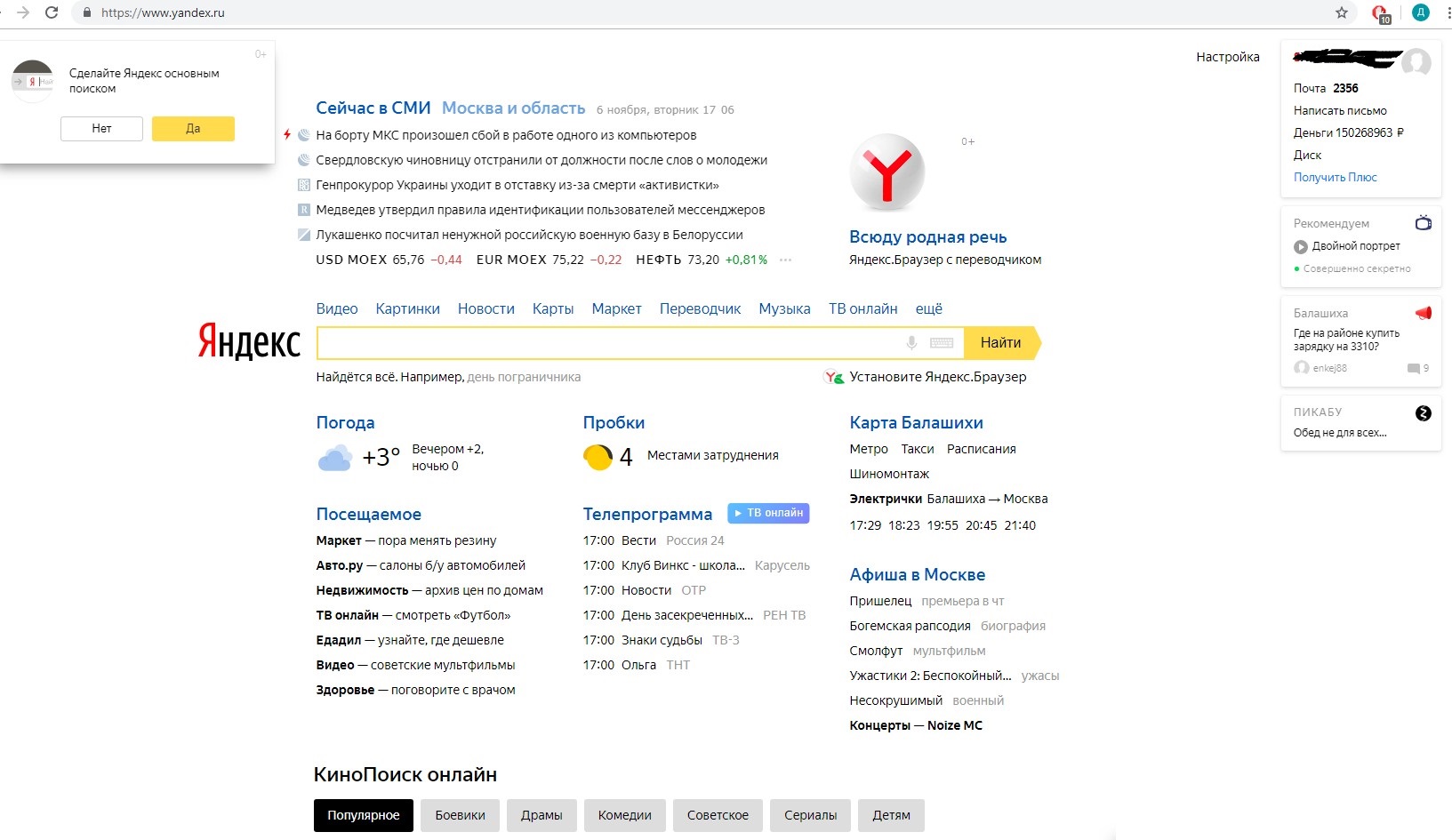
Task: Select the Популярное КиноПоиск category
Action: click(364, 815)
